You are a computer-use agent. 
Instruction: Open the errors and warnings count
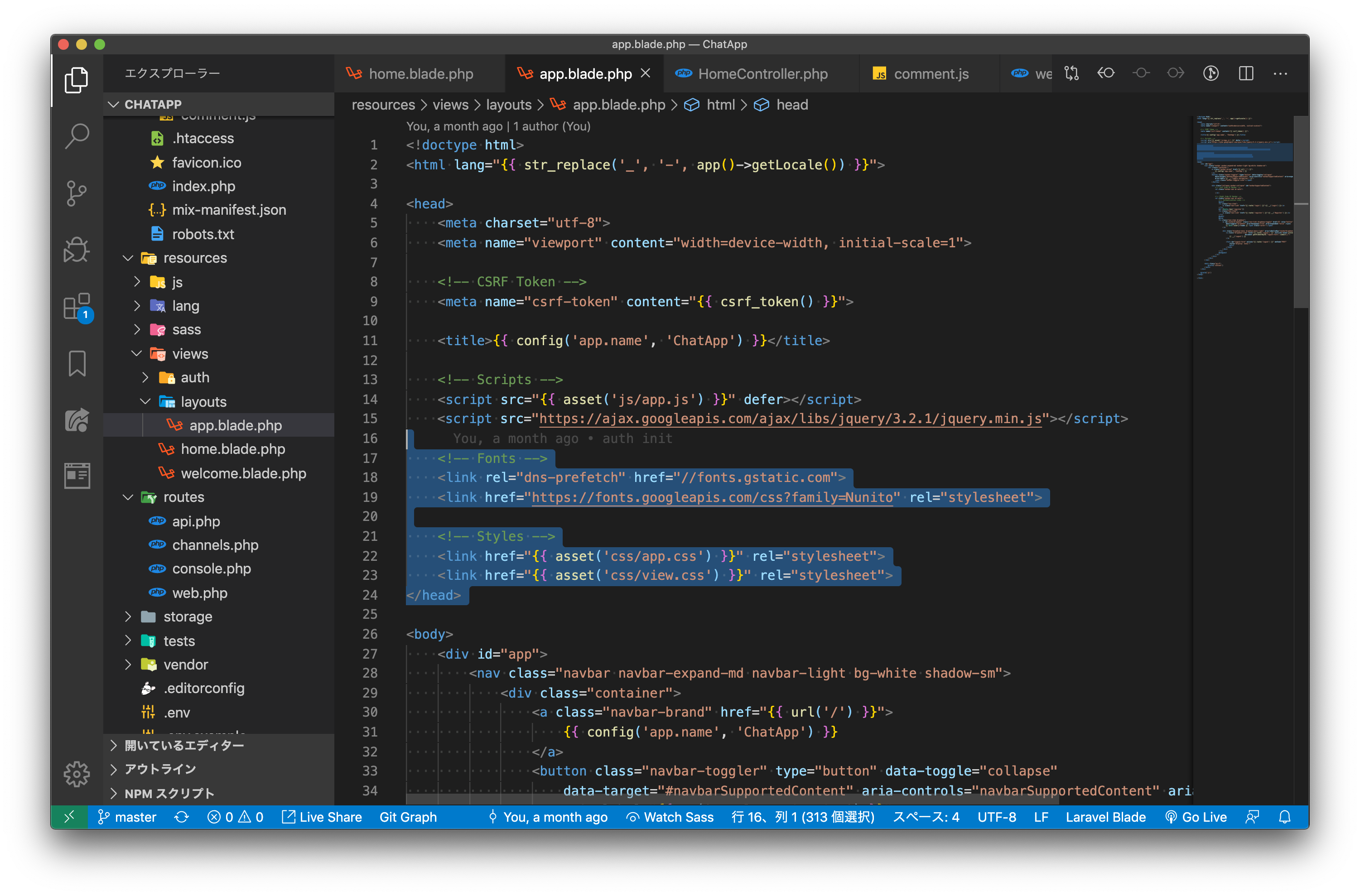235,817
